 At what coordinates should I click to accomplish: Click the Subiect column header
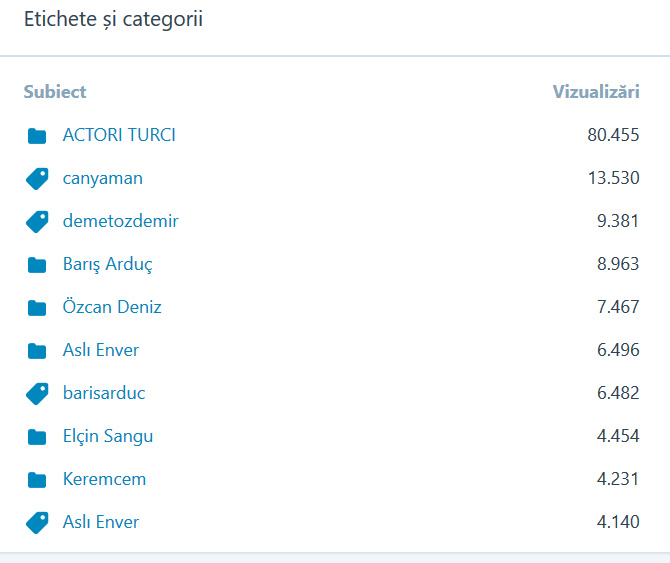tap(55, 92)
